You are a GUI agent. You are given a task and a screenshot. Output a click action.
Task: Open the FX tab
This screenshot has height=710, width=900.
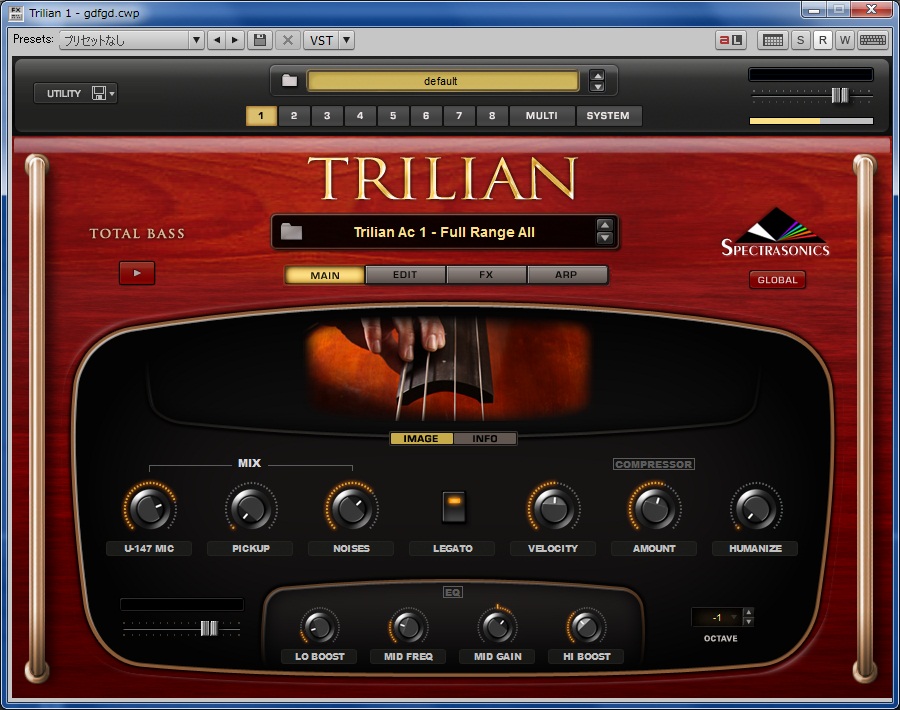[486, 275]
